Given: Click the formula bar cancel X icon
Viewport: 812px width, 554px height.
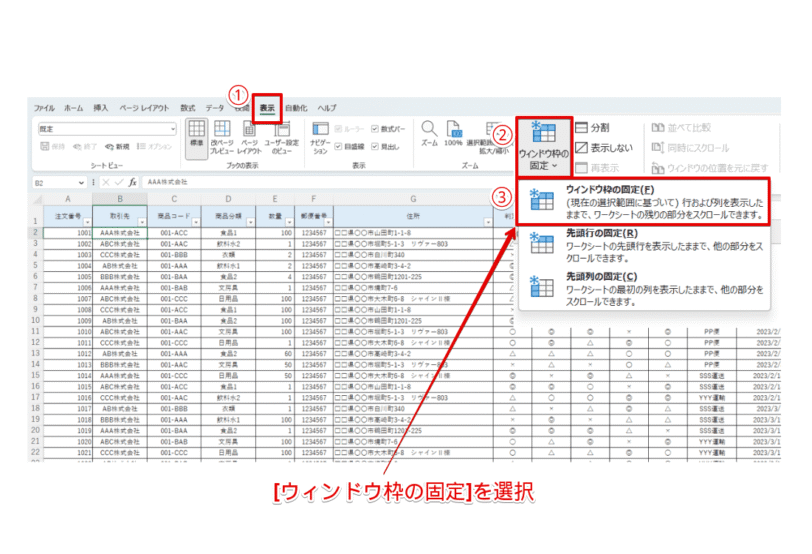Looking at the screenshot, I should tap(106, 182).
